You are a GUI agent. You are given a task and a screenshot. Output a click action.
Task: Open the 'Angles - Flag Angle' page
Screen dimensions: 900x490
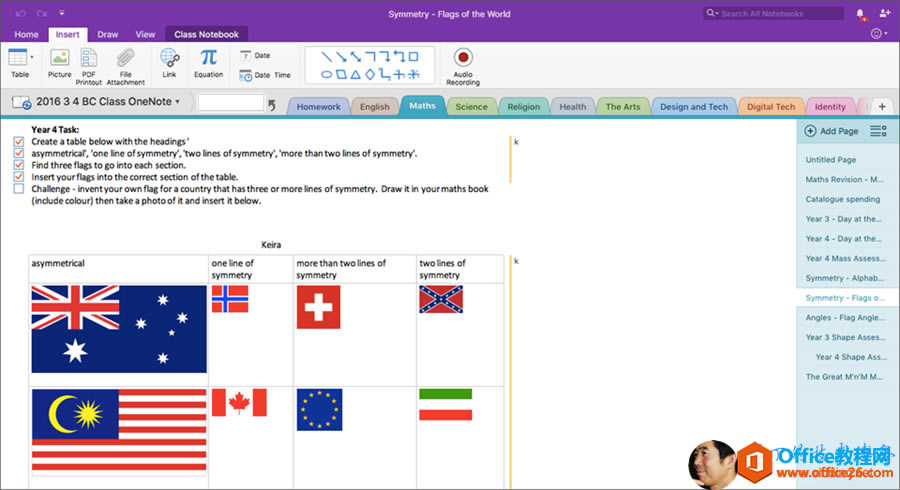click(845, 317)
